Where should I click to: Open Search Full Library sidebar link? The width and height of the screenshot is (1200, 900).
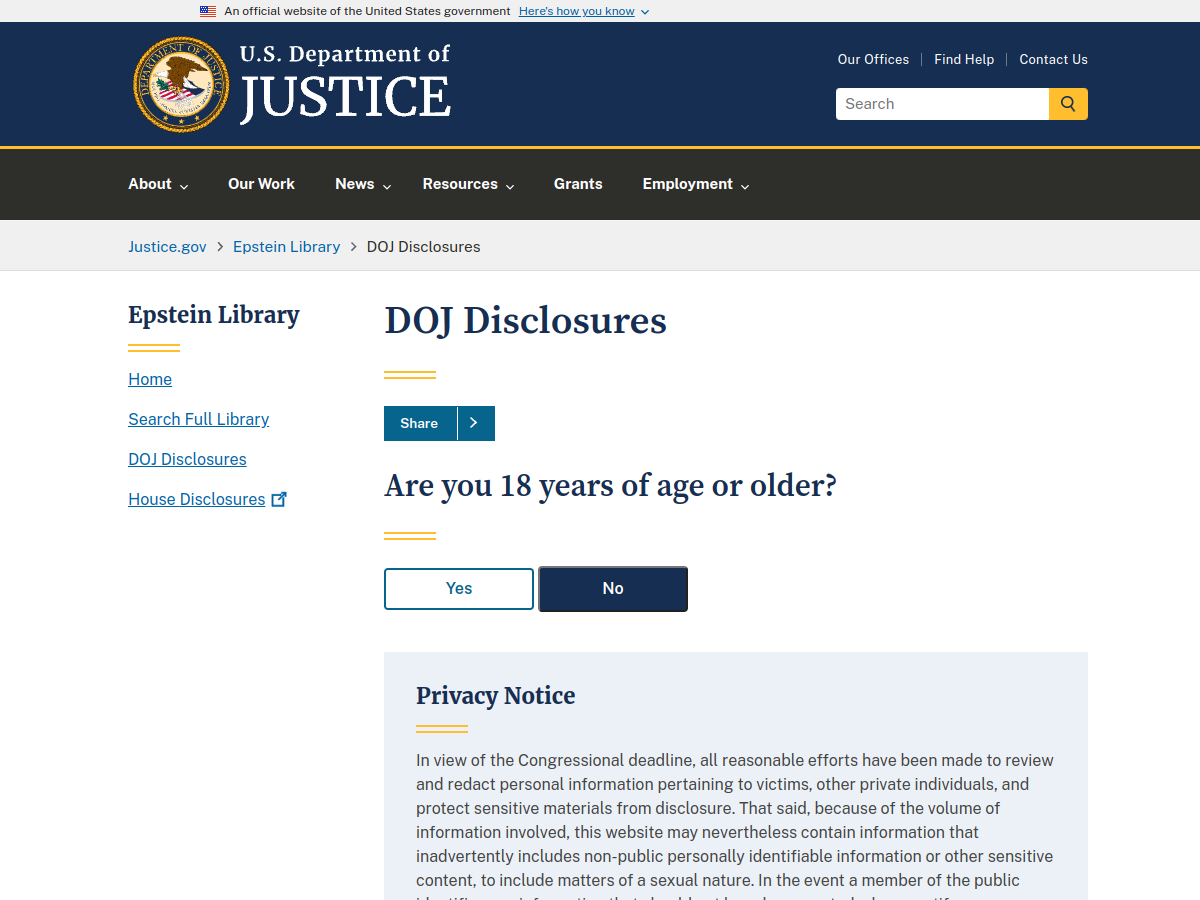tap(198, 419)
